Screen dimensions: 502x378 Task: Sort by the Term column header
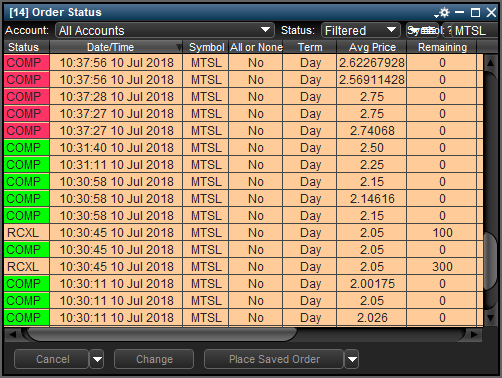(x=310, y=47)
